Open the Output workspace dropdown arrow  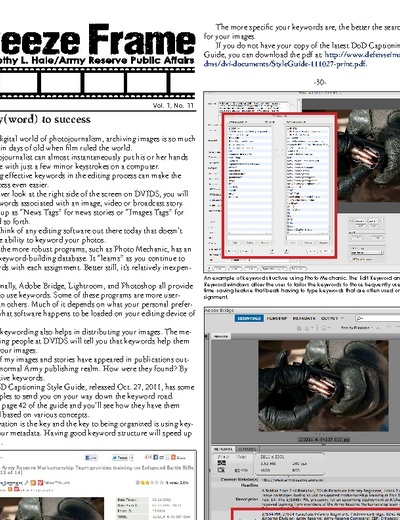(342, 318)
